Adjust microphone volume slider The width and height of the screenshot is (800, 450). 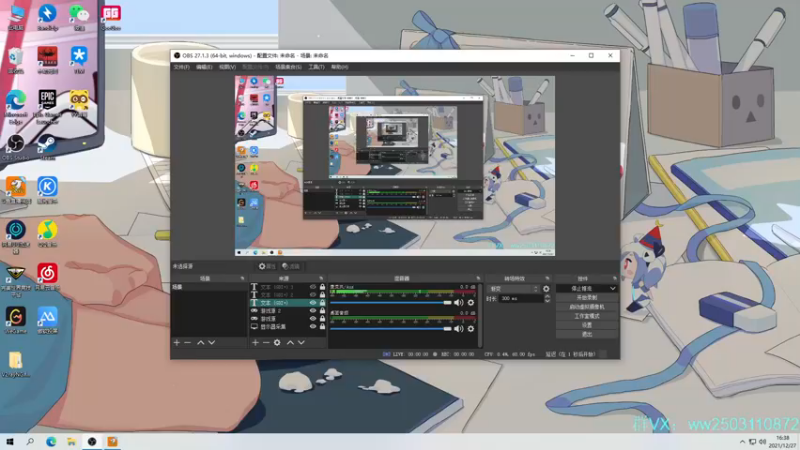click(391, 303)
